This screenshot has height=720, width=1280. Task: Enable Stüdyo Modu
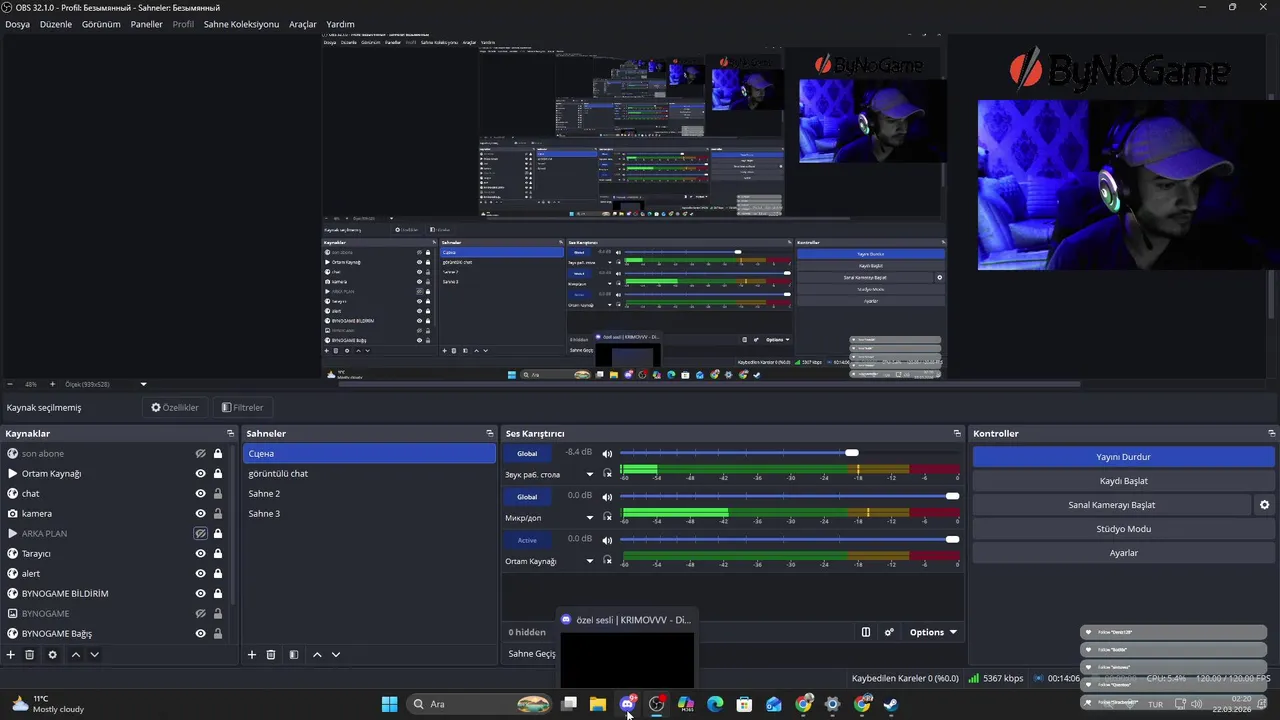click(1124, 529)
